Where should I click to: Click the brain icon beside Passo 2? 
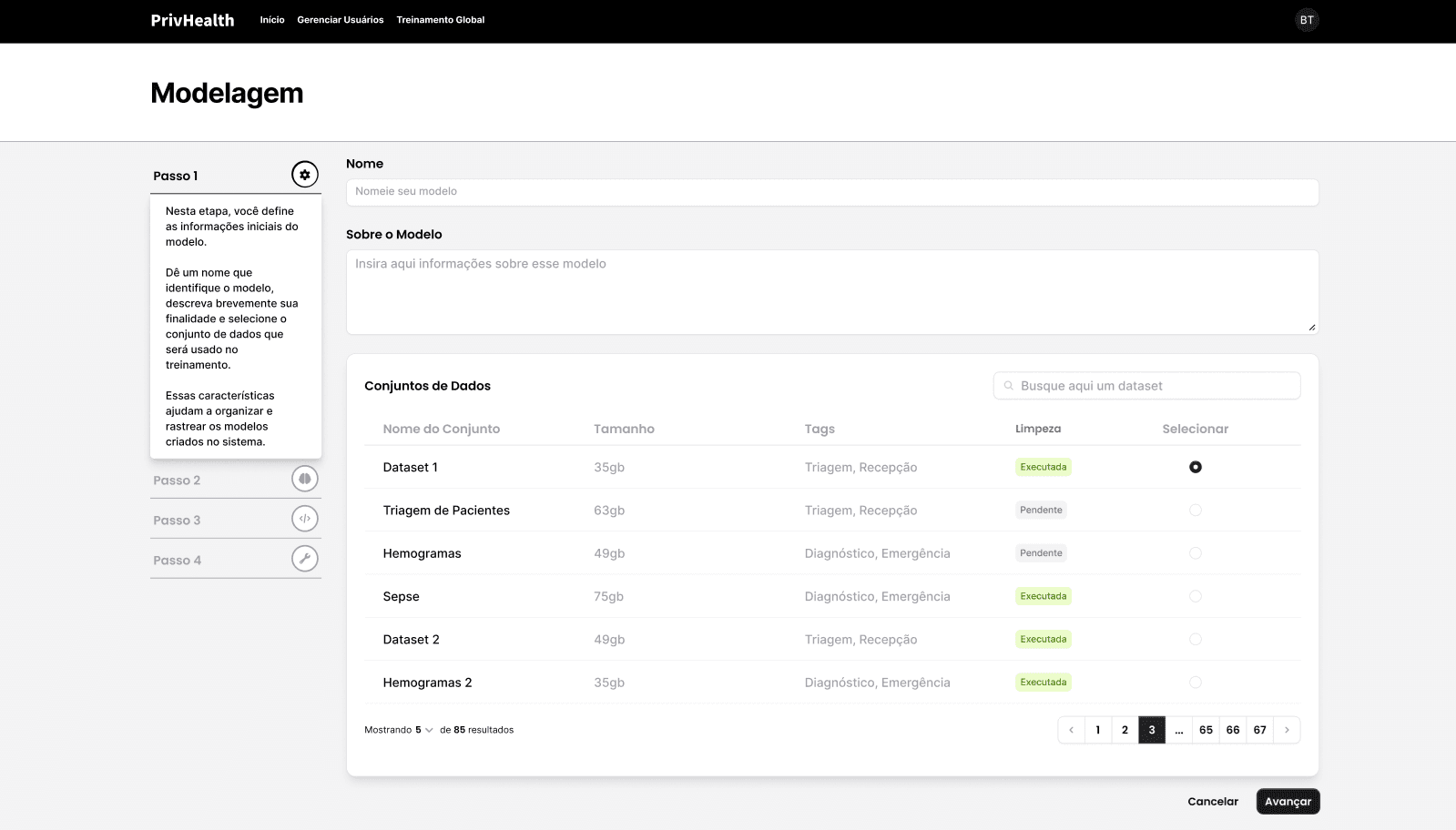pyautogui.click(x=305, y=479)
